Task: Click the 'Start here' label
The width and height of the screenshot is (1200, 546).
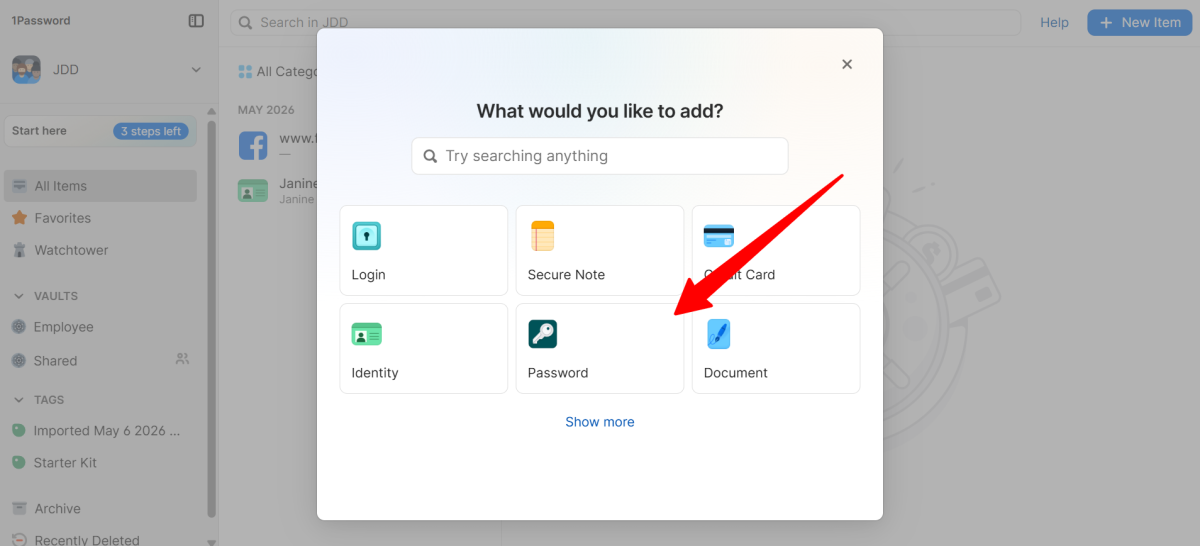Action: click(x=39, y=131)
